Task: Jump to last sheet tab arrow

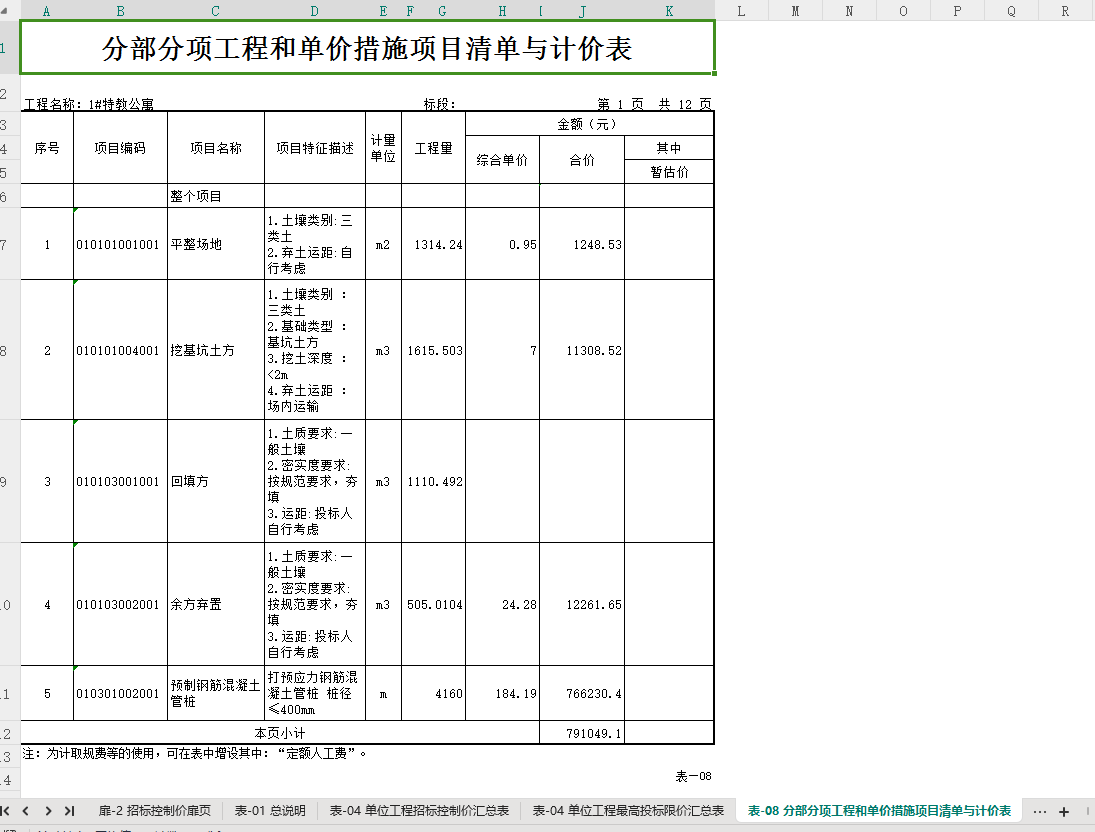Action: (x=69, y=811)
